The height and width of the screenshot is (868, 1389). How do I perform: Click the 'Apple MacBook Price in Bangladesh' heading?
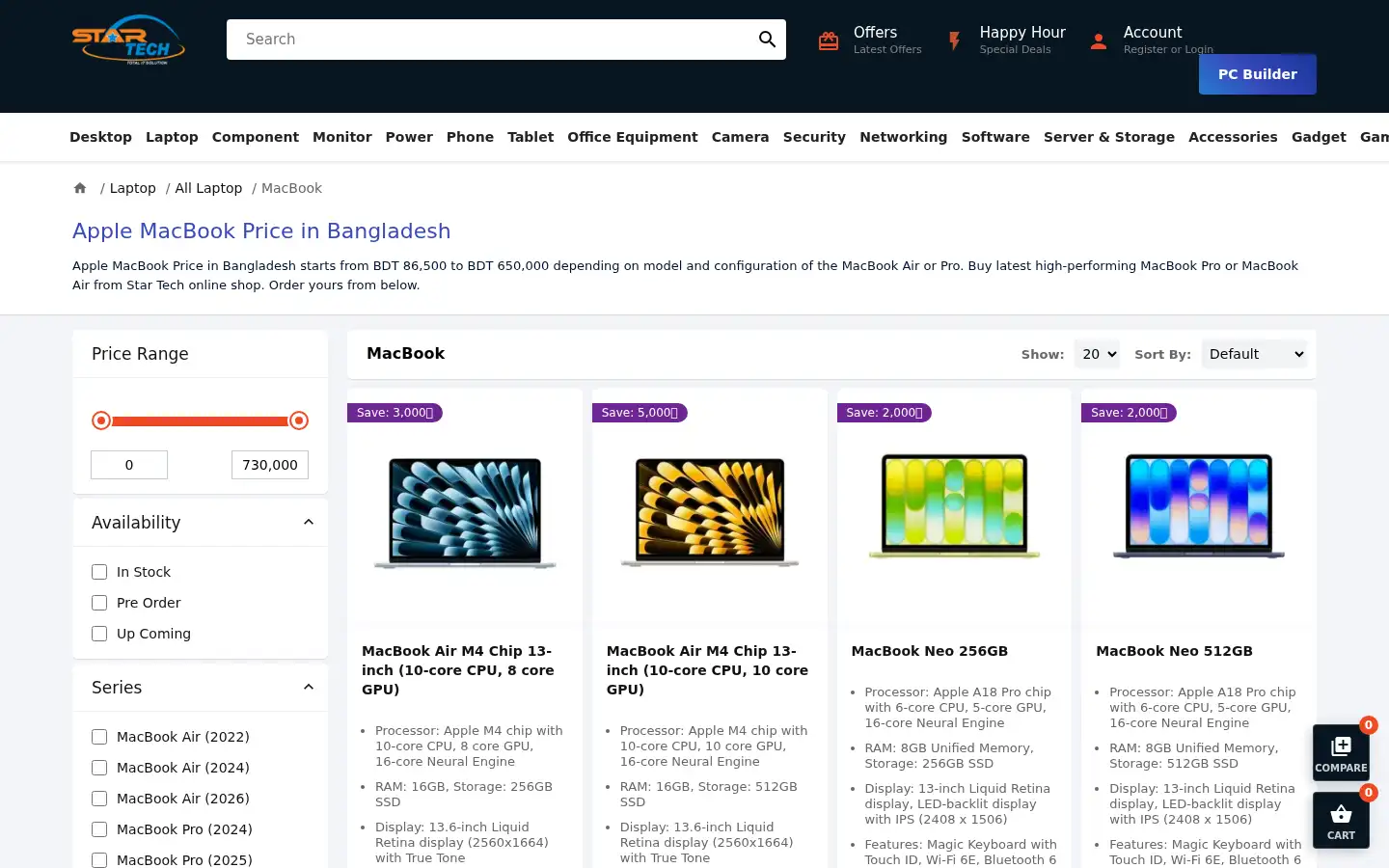click(x=261, y=231)
